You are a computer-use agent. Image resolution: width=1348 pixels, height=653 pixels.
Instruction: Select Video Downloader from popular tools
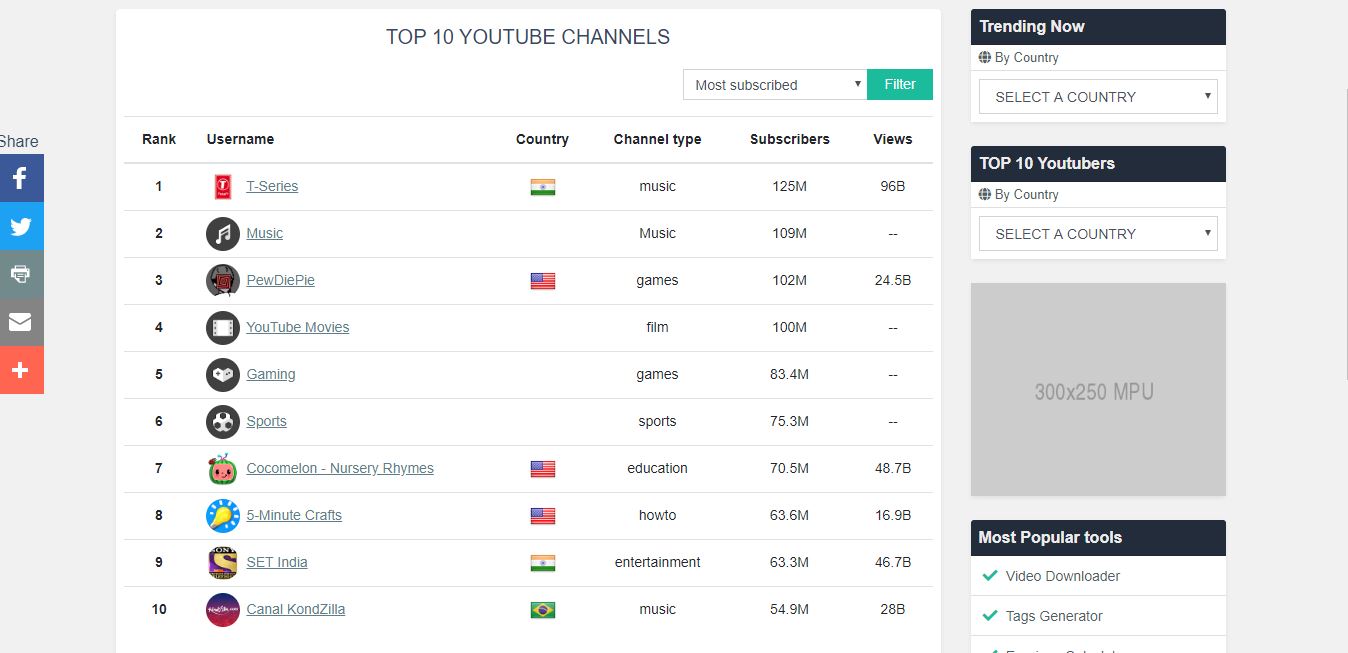(1062, 576)
